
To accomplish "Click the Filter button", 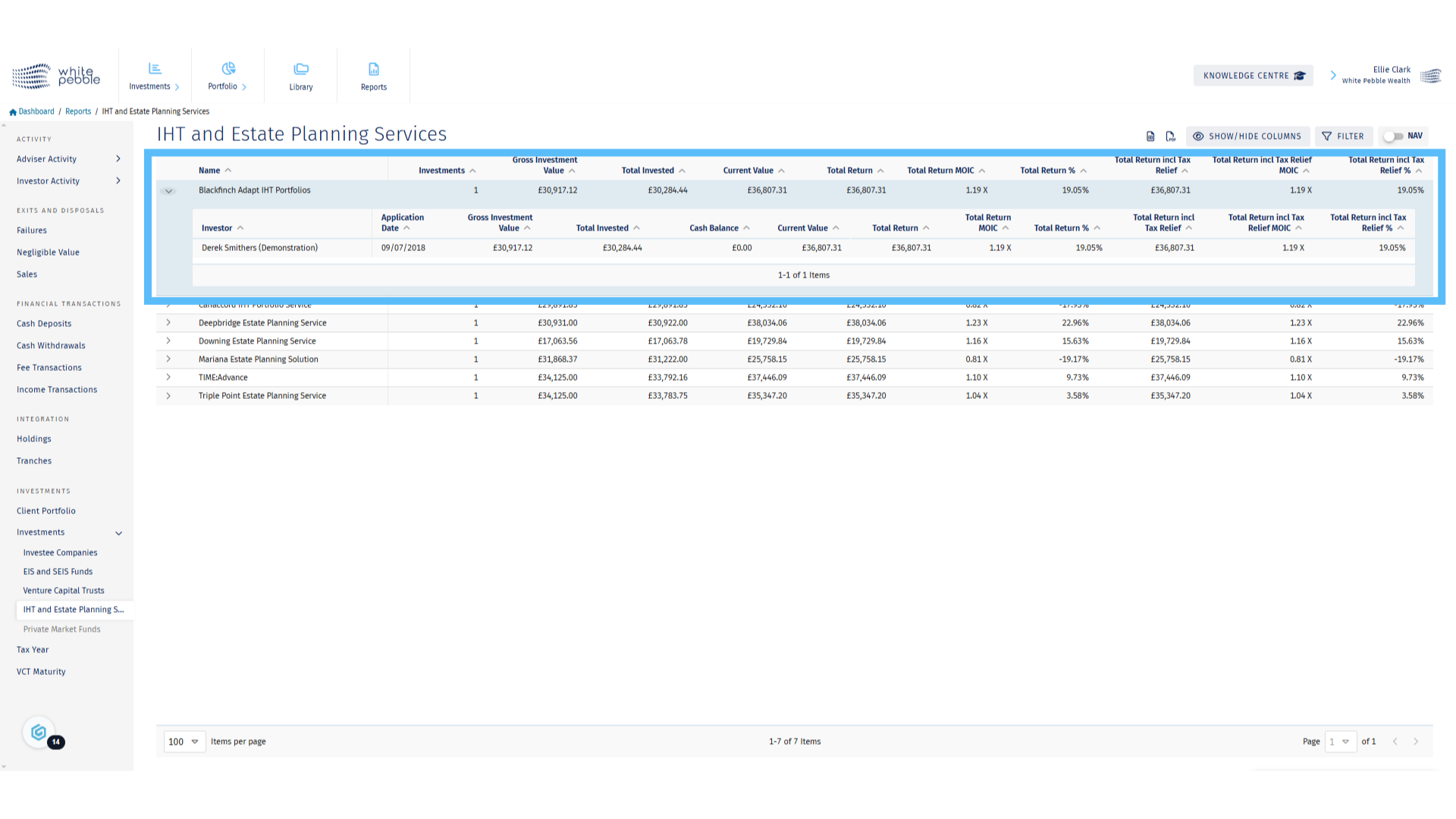I will pyautogui.click(x=1343, y=136).
